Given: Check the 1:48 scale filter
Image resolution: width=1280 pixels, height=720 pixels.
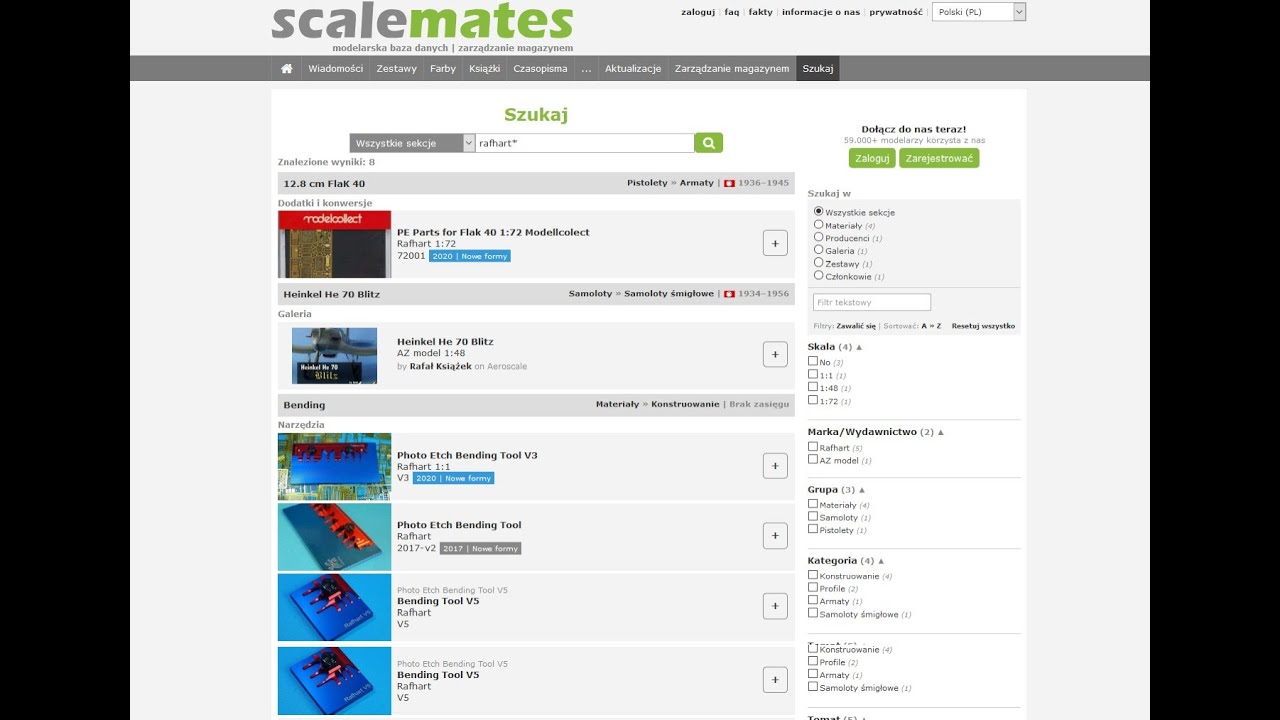Looking at the screenshot, I should [813, 387].
